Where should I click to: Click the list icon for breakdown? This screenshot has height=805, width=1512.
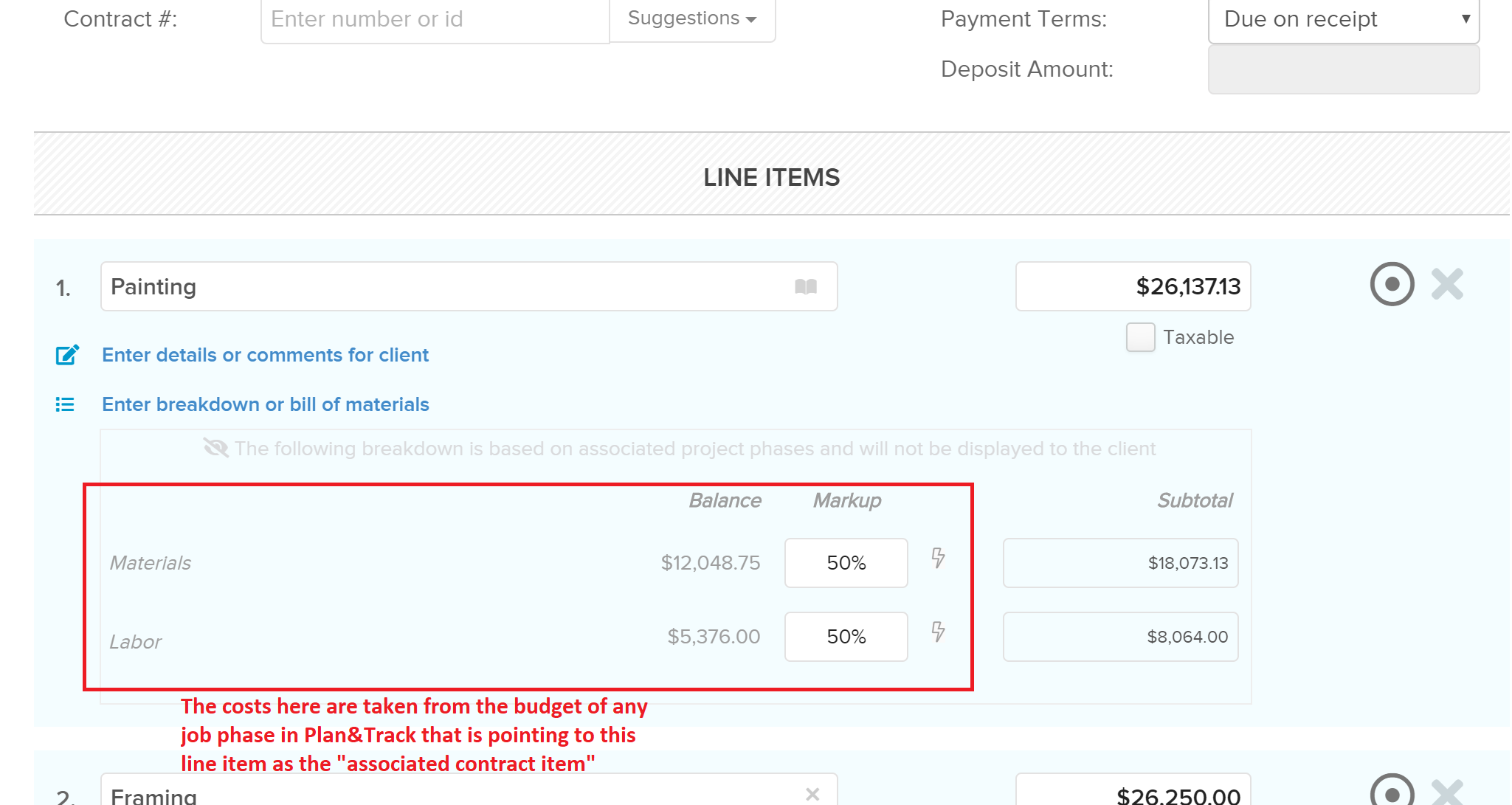click(65, 404)
